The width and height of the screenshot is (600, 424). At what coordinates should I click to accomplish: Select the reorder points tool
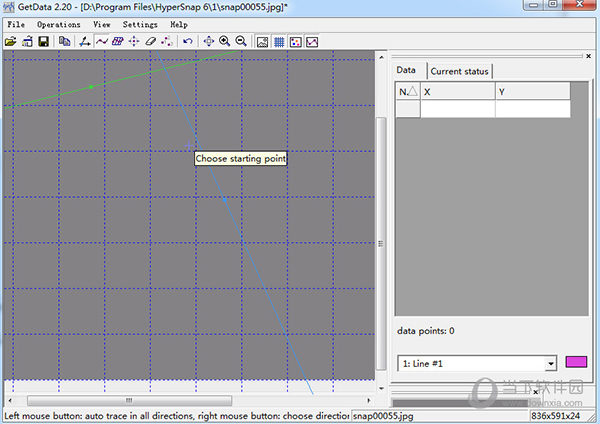(x=167, y=41)
